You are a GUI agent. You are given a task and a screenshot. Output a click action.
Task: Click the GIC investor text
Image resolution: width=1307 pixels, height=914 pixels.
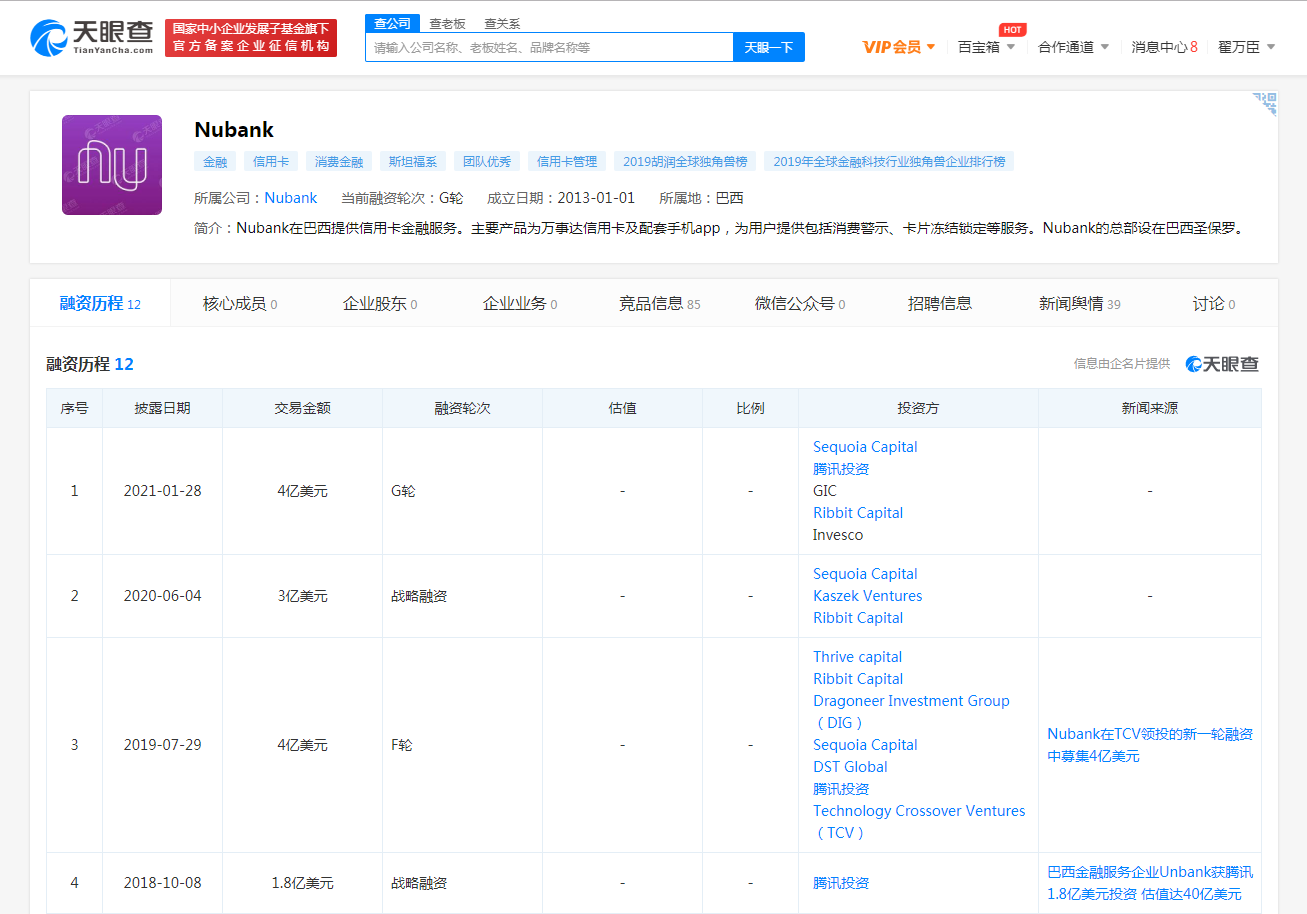click(825, 491)
